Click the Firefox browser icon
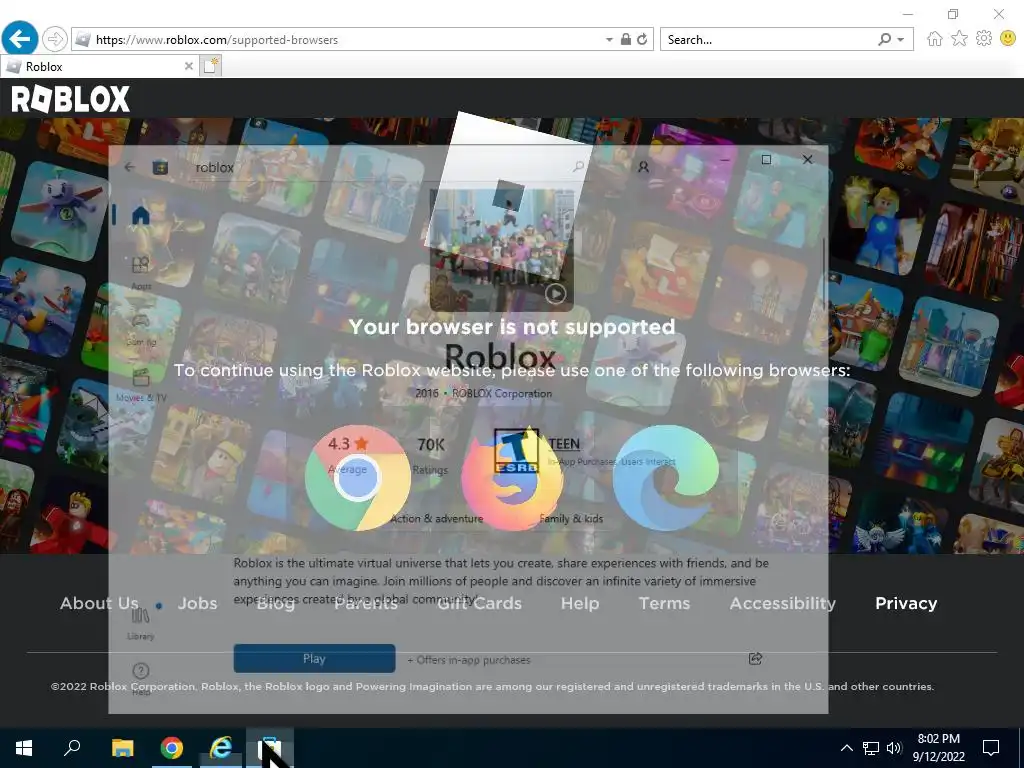 coord(513,478)
